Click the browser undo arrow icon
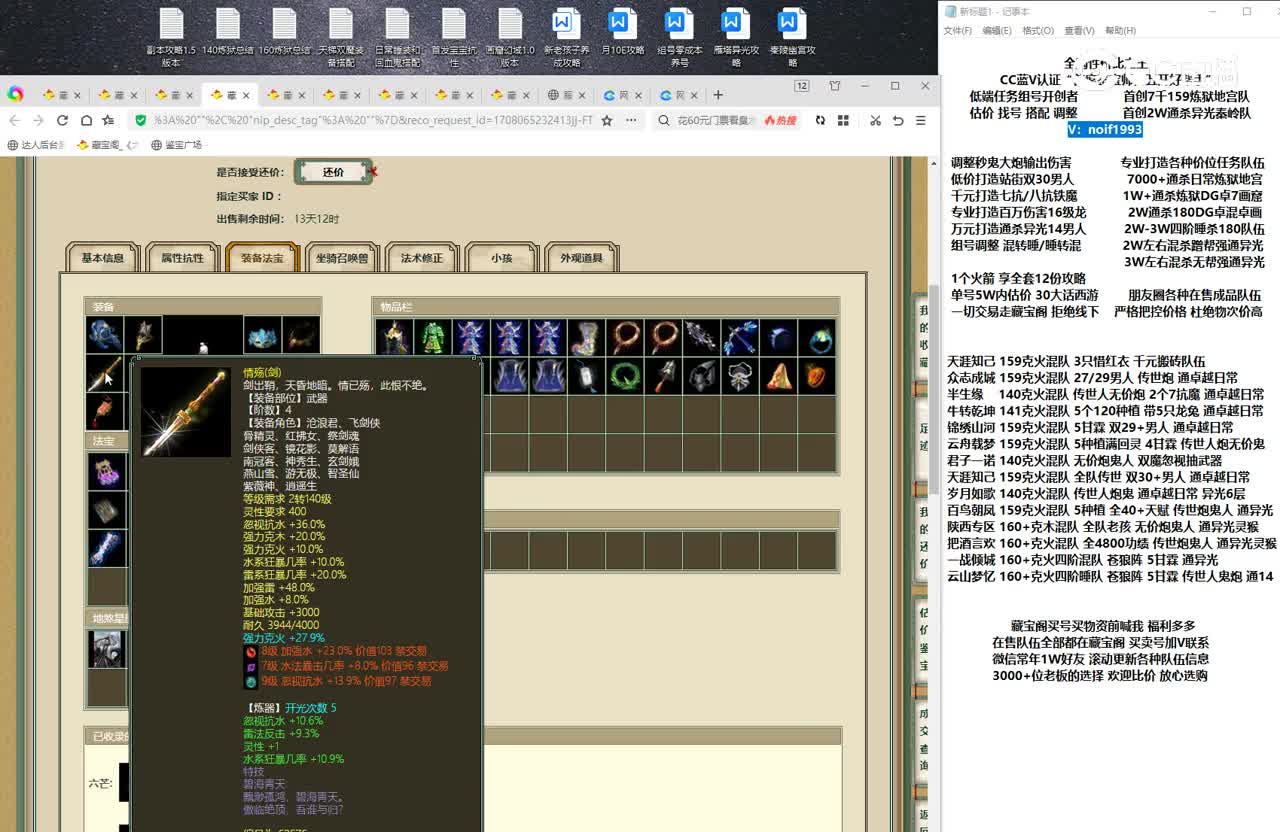This screenshot has height=832, width=1280. (x=898, y=120)
